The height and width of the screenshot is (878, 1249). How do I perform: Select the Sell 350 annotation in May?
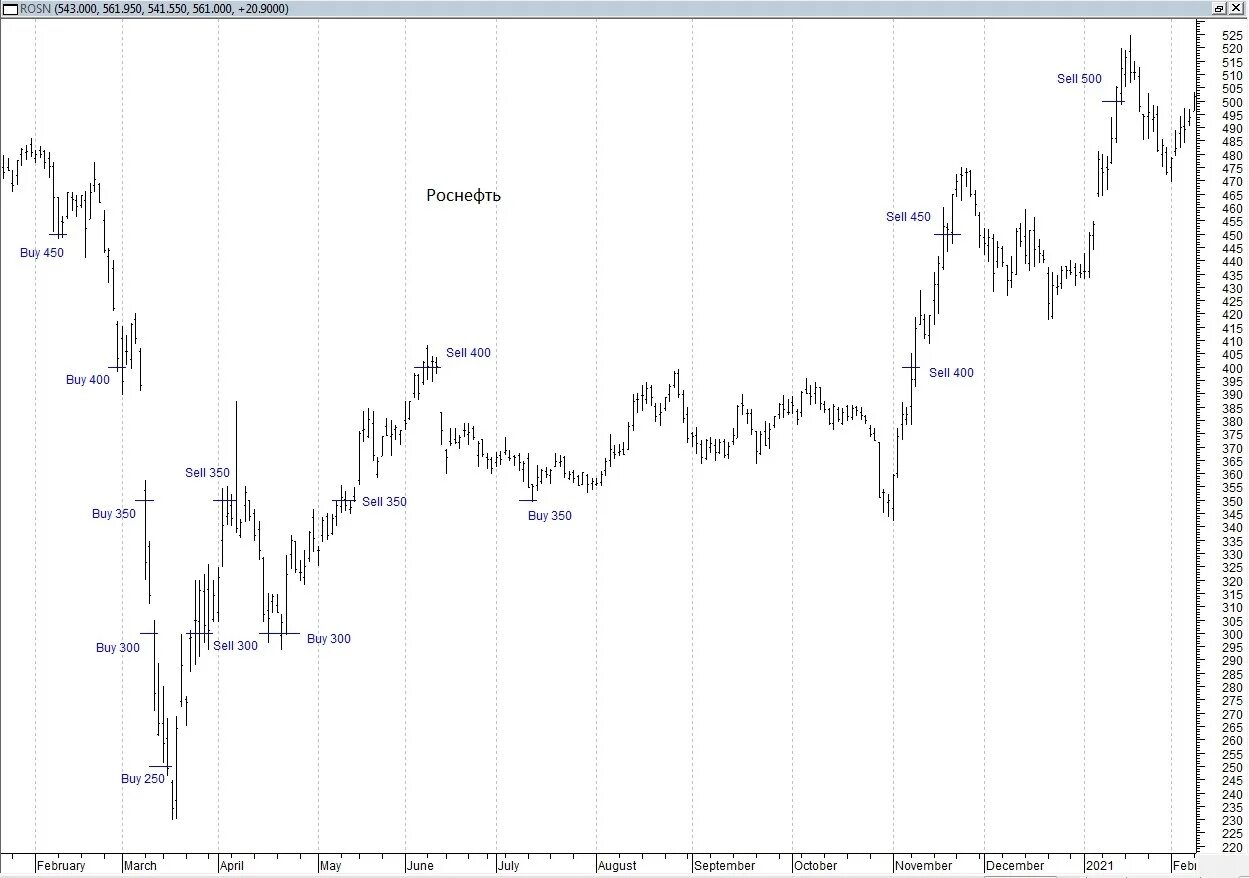click(x=385, y=502)
